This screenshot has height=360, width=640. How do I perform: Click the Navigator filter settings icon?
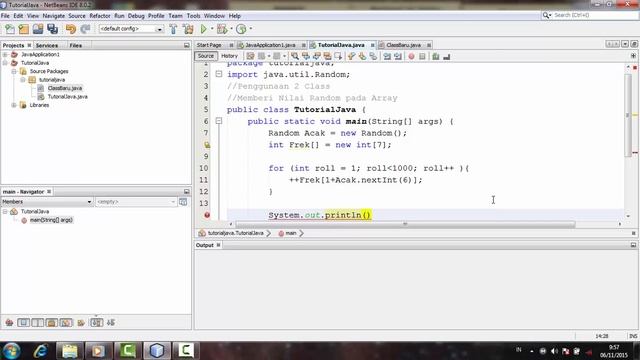[183, 202]
